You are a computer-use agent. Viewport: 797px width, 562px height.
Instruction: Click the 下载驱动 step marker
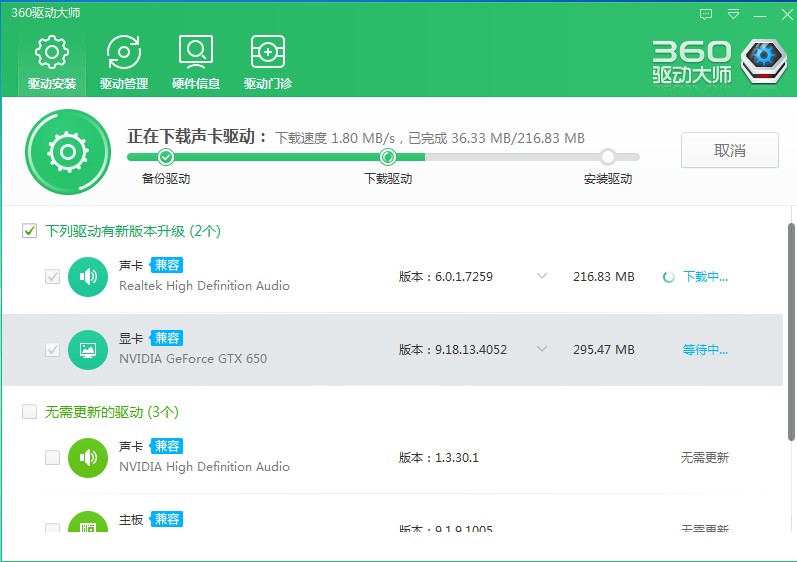(x=387, y=157)
